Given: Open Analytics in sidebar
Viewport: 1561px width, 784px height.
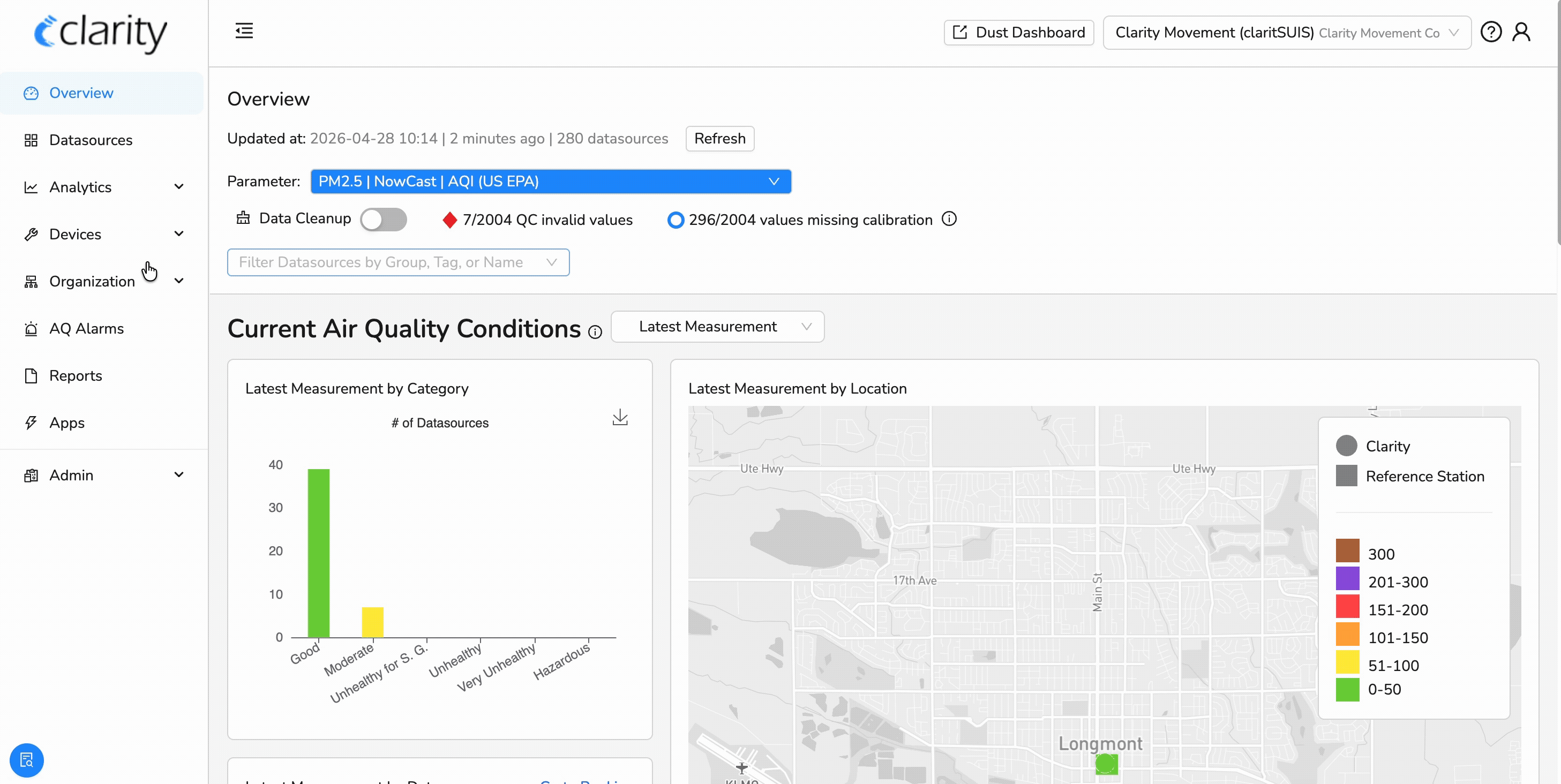Looking at the screenshot, I should point(102,187).
